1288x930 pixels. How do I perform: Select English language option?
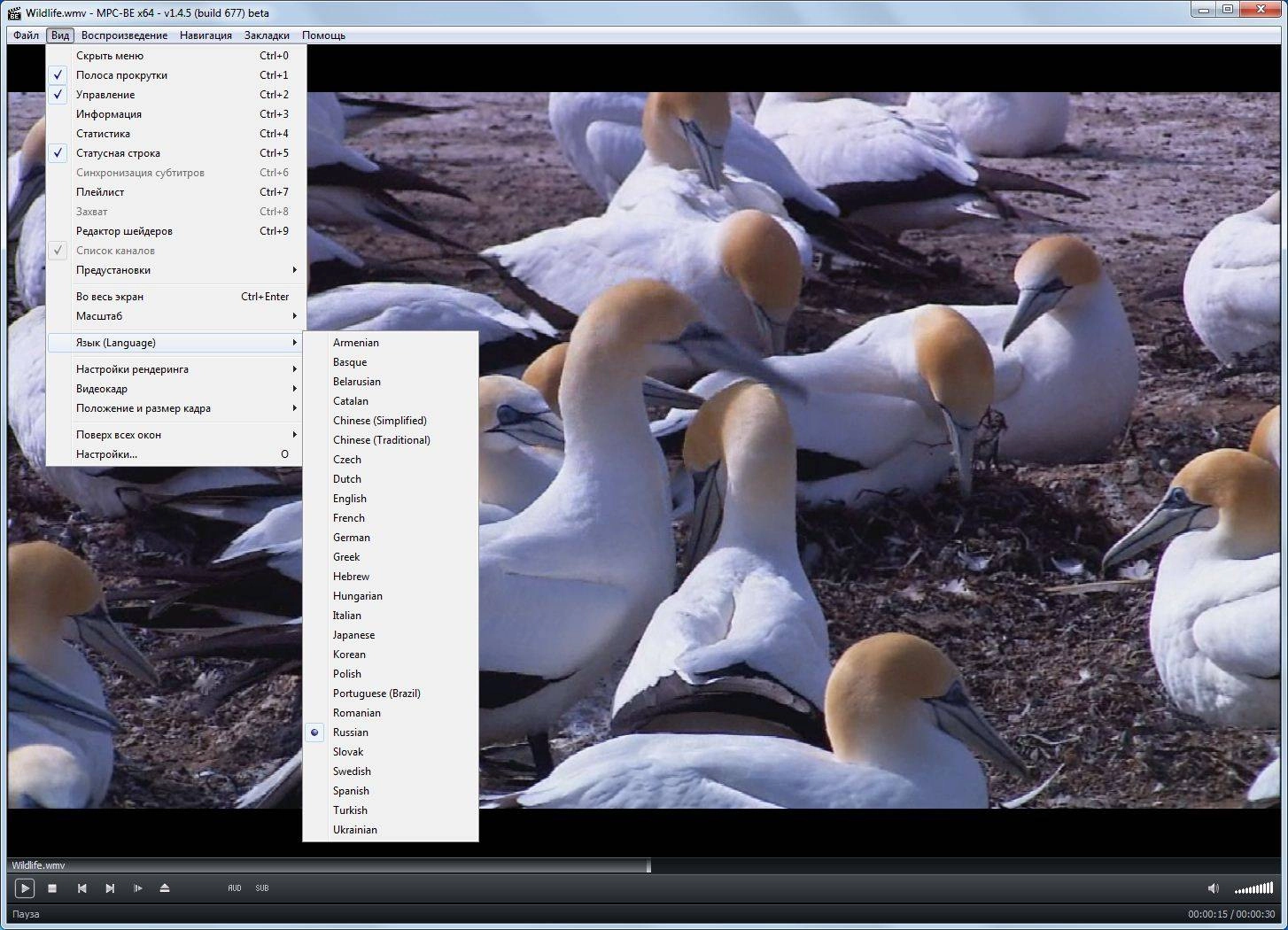(390, 499)
